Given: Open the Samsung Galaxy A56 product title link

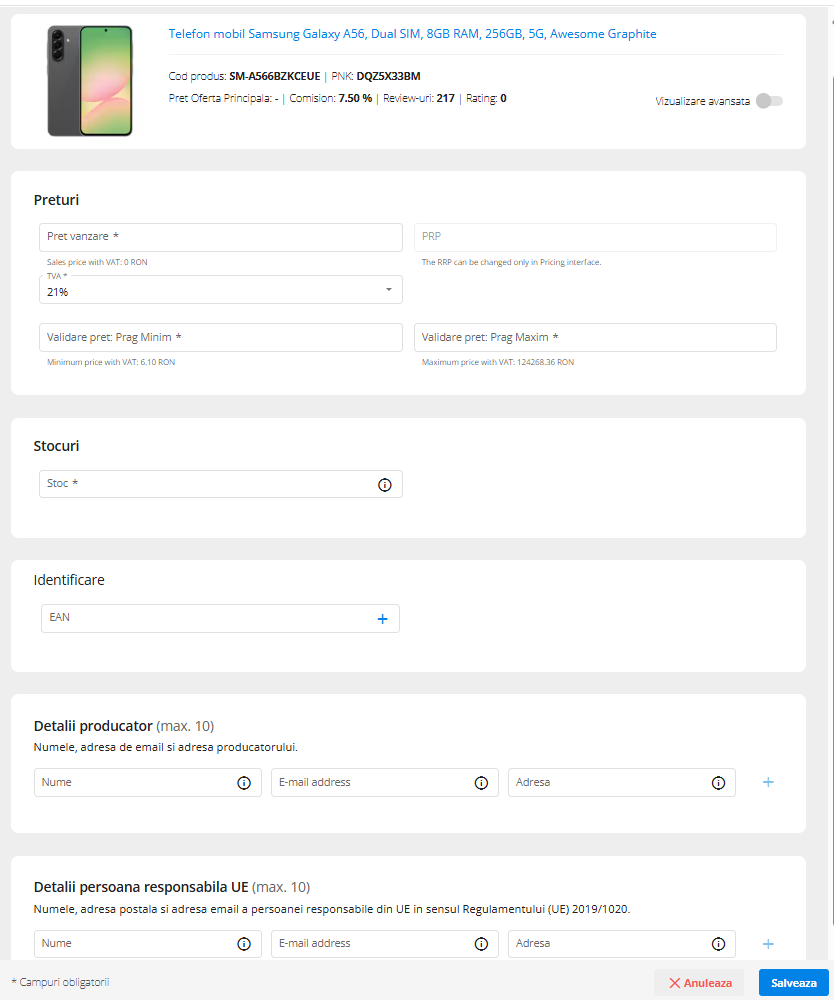Looking at the screenshot, I should pos(412,34).
